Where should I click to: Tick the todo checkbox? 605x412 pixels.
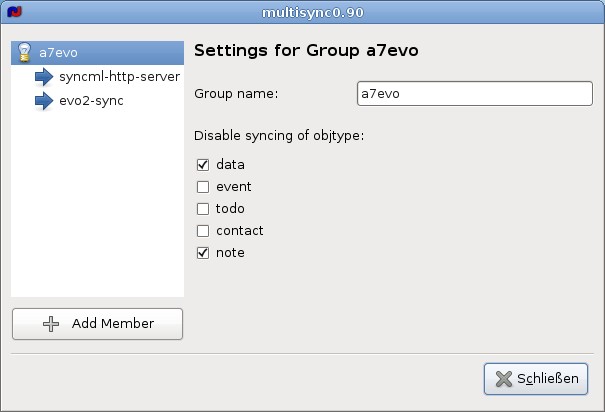203,209
